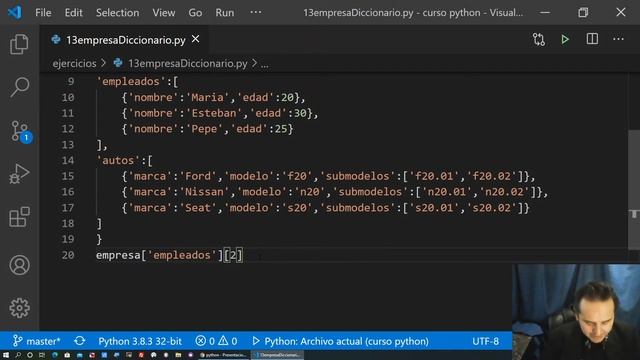Click master* git branch in status bar
Image resolution: width=640 pixels, height=360 pixels.
(x=36, y=341)
